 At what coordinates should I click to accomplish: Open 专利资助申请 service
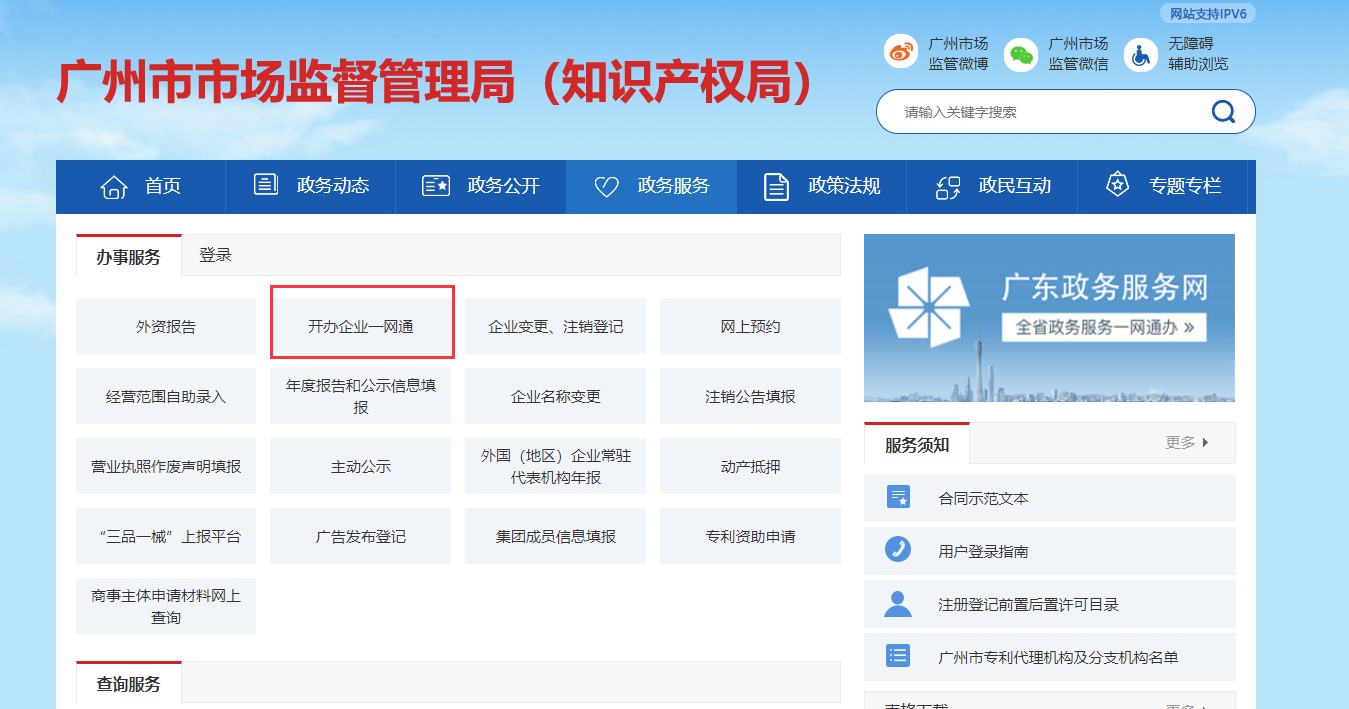pos(750,536)
